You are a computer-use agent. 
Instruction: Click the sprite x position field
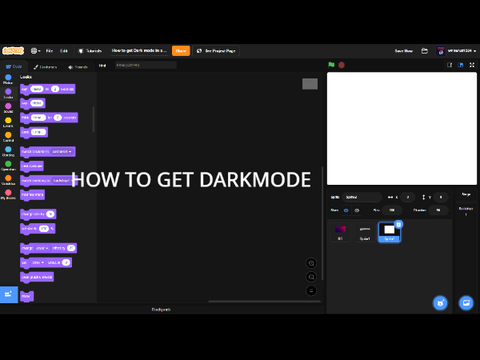(407, 197)
